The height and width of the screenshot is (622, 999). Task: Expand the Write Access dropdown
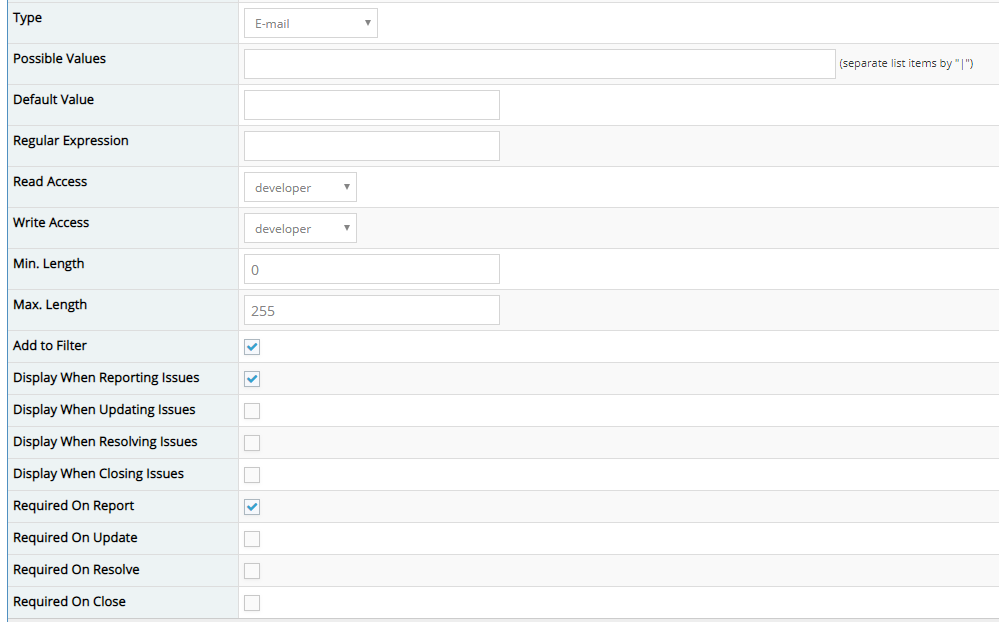point(300,229)
